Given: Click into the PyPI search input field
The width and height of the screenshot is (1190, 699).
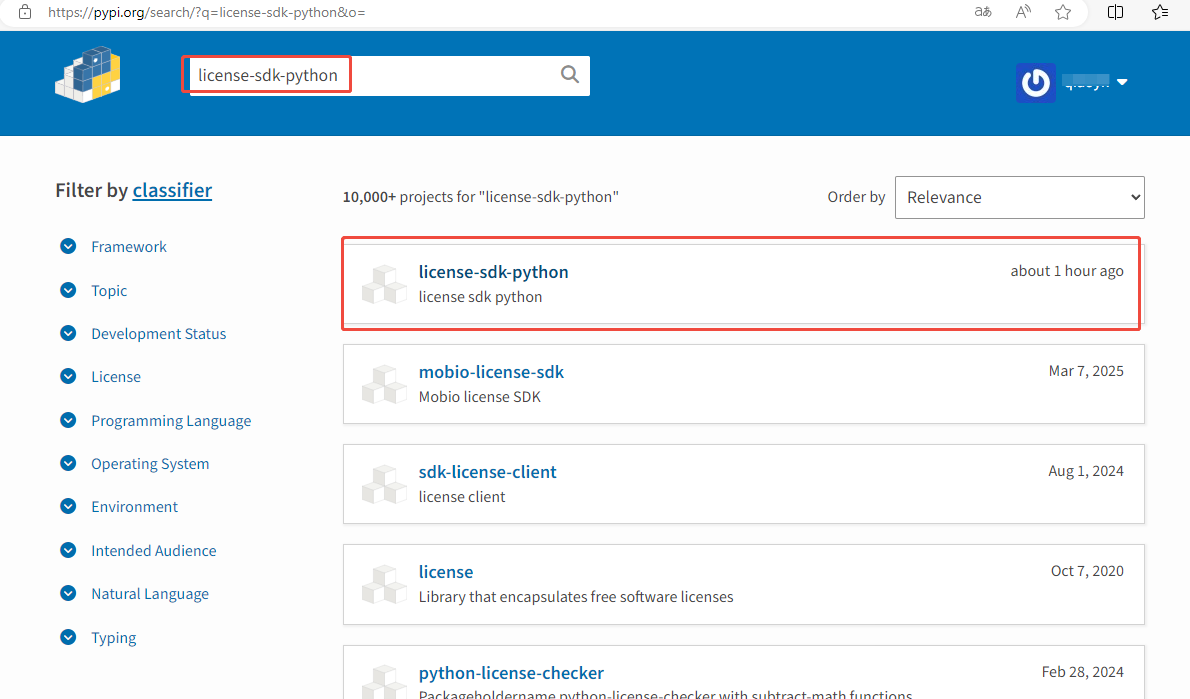Looking at the screenshot, I should (x=370, y=75).
